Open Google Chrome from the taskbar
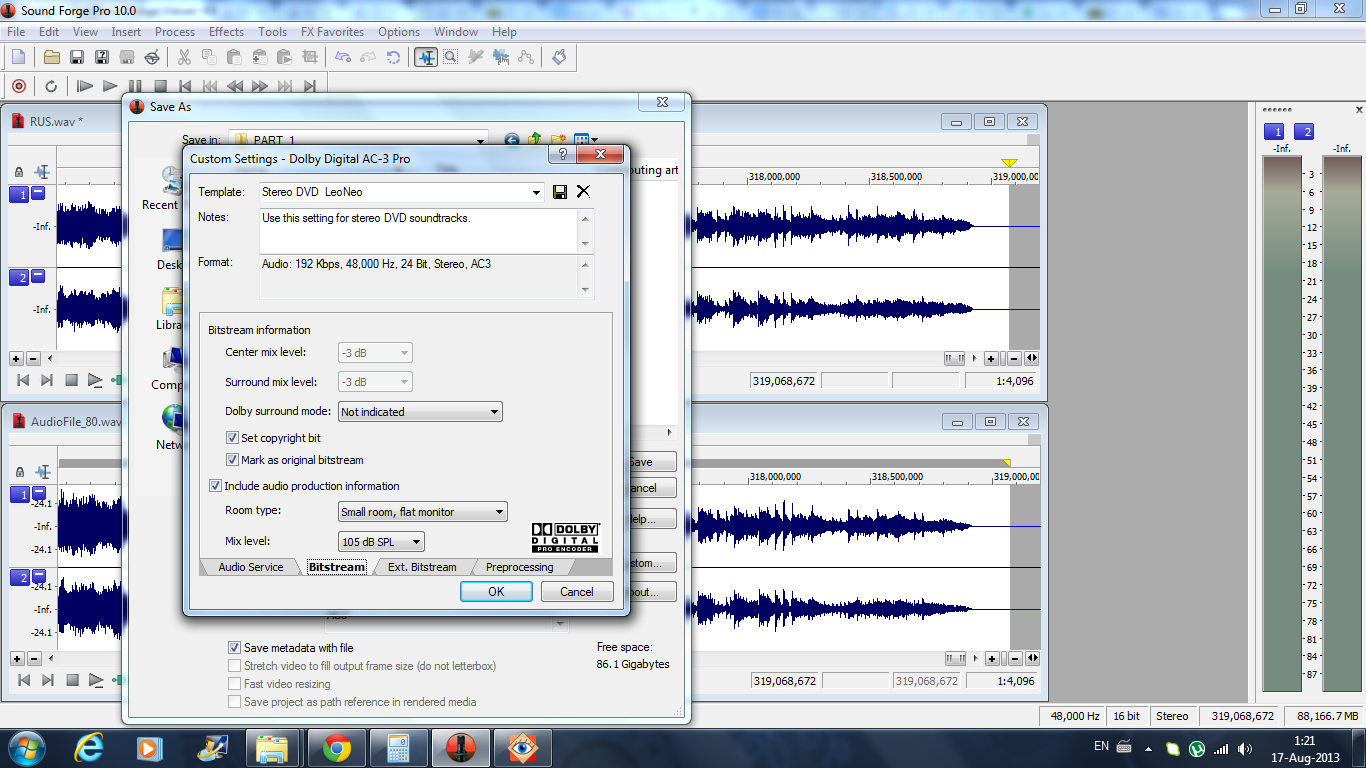 click(336, 748)
